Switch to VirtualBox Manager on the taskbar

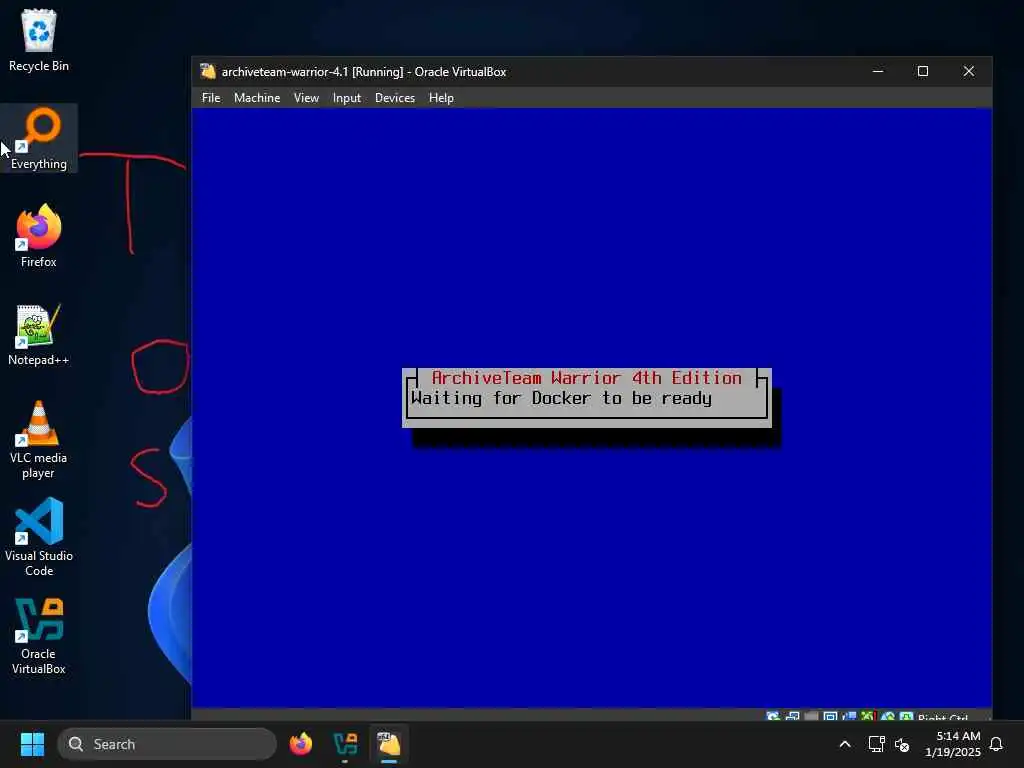pos(345,744)
